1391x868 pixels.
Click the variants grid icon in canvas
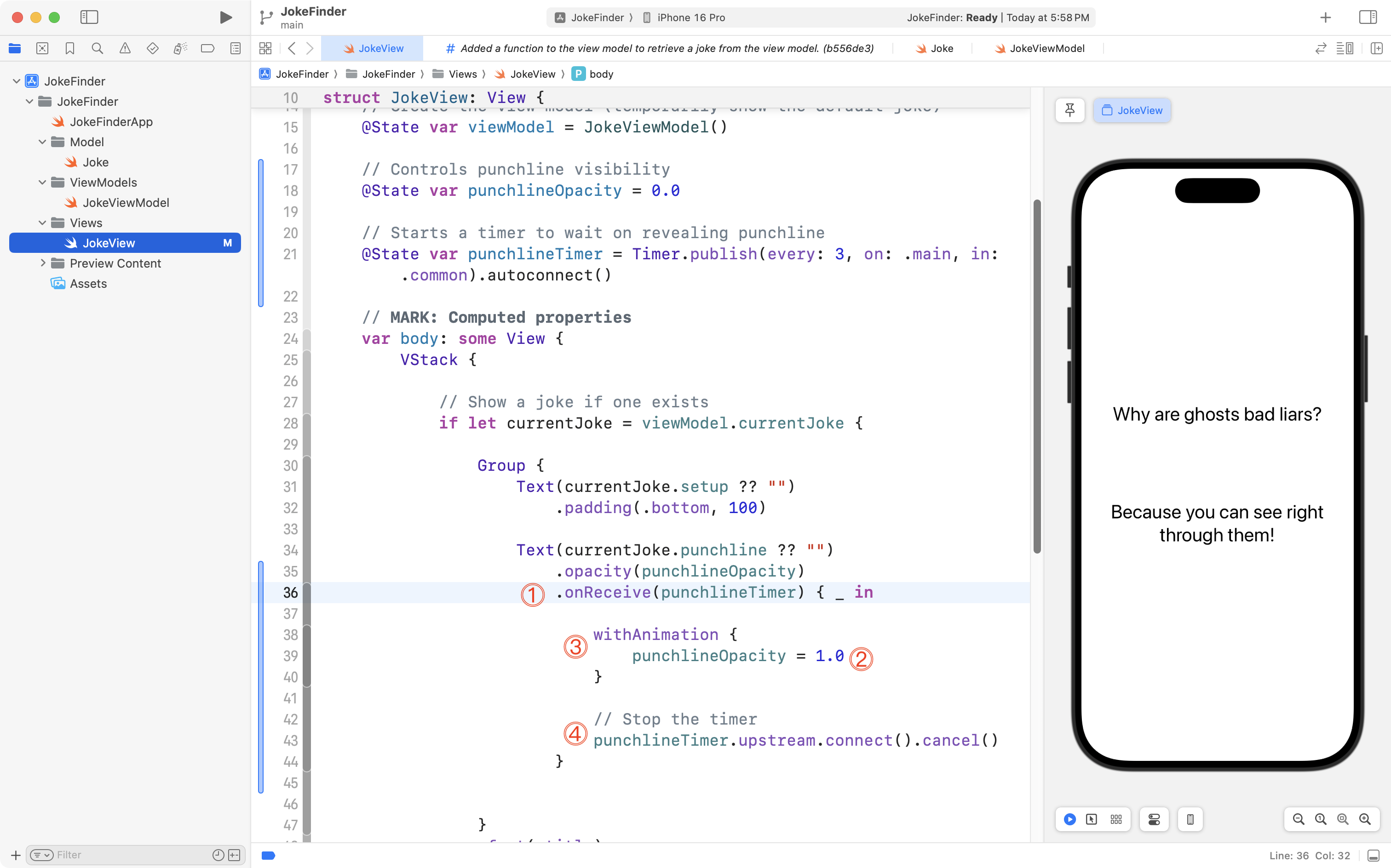click(1116, 819)
